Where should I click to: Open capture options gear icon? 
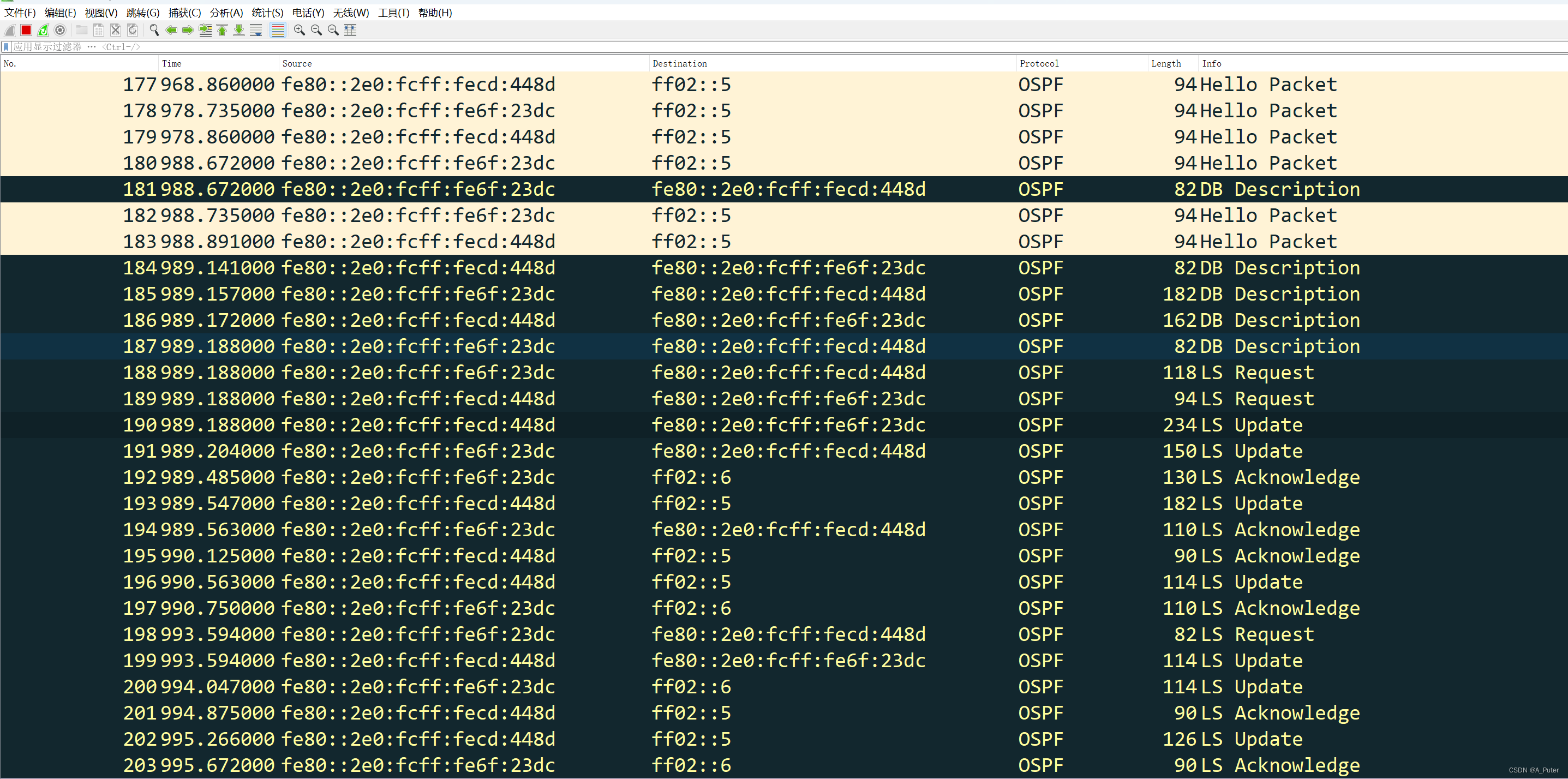tap(59, 30)
